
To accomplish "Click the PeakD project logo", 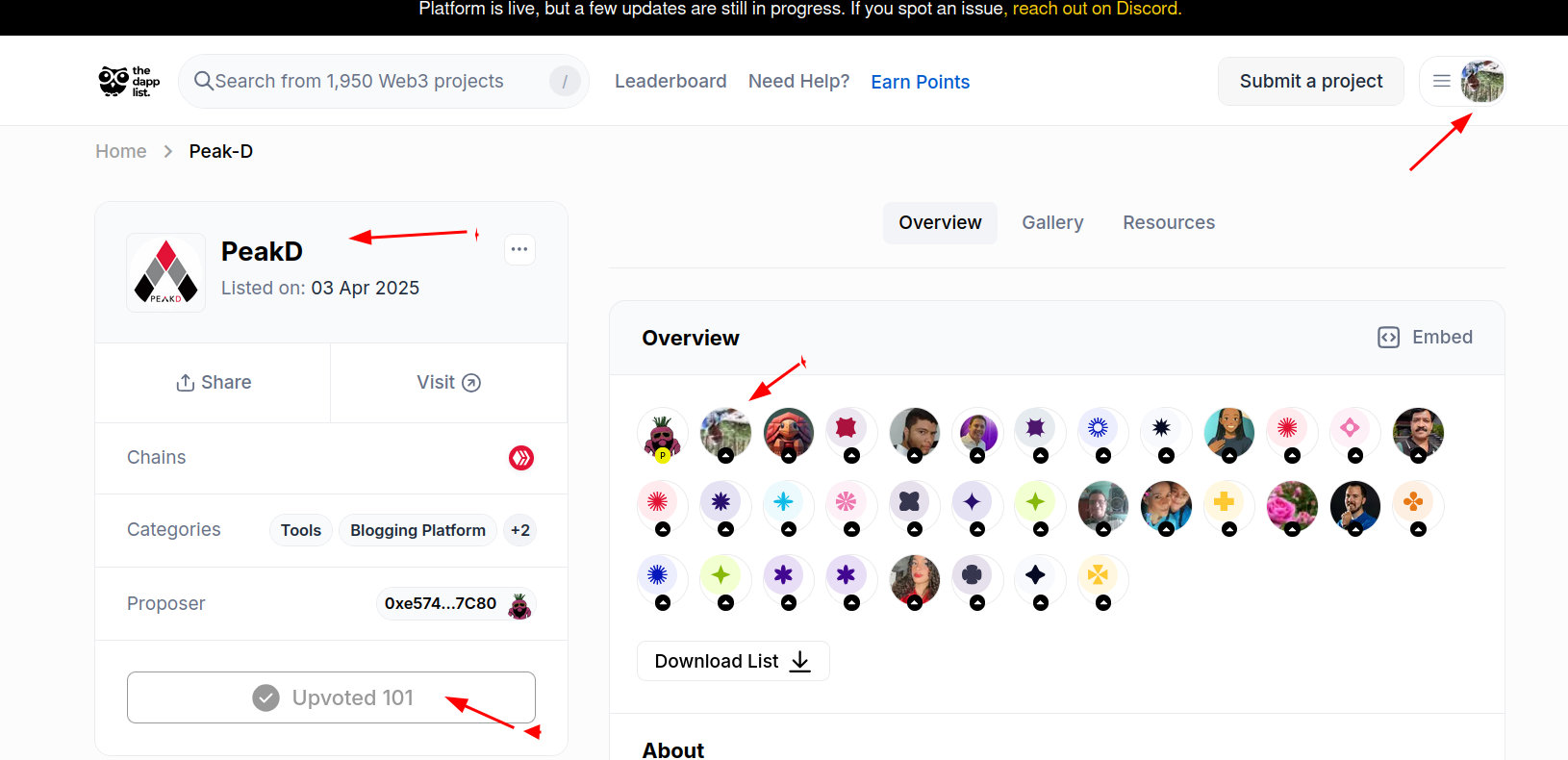I will 165,272.
